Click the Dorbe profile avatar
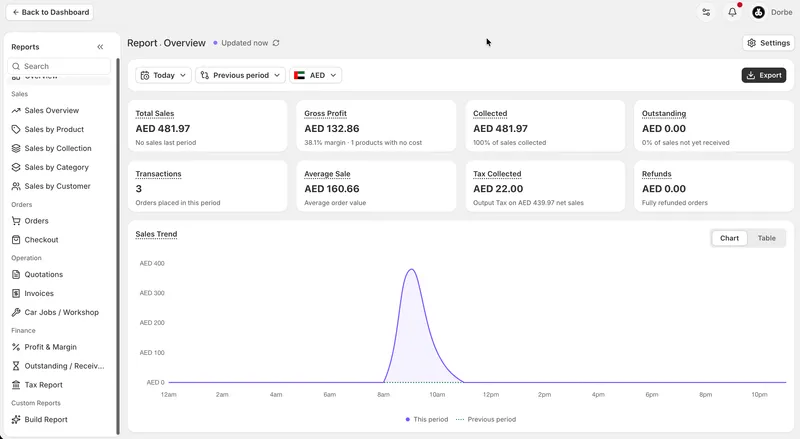Viewport: 800px width, 439px height. tap(758, 12)
